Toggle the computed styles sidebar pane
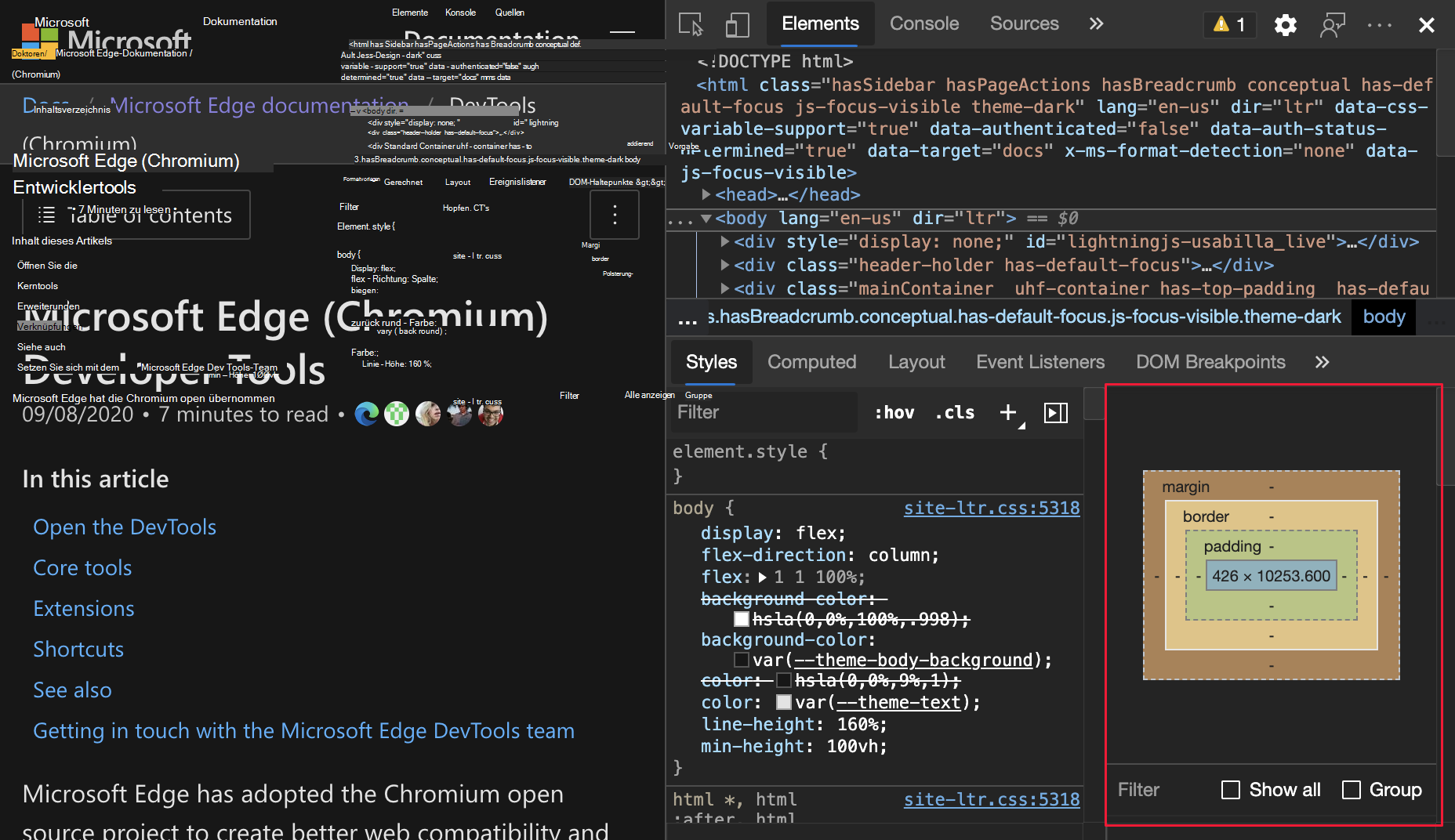This screenshot has width=1455, height=840. click(x=1056, y=413)
